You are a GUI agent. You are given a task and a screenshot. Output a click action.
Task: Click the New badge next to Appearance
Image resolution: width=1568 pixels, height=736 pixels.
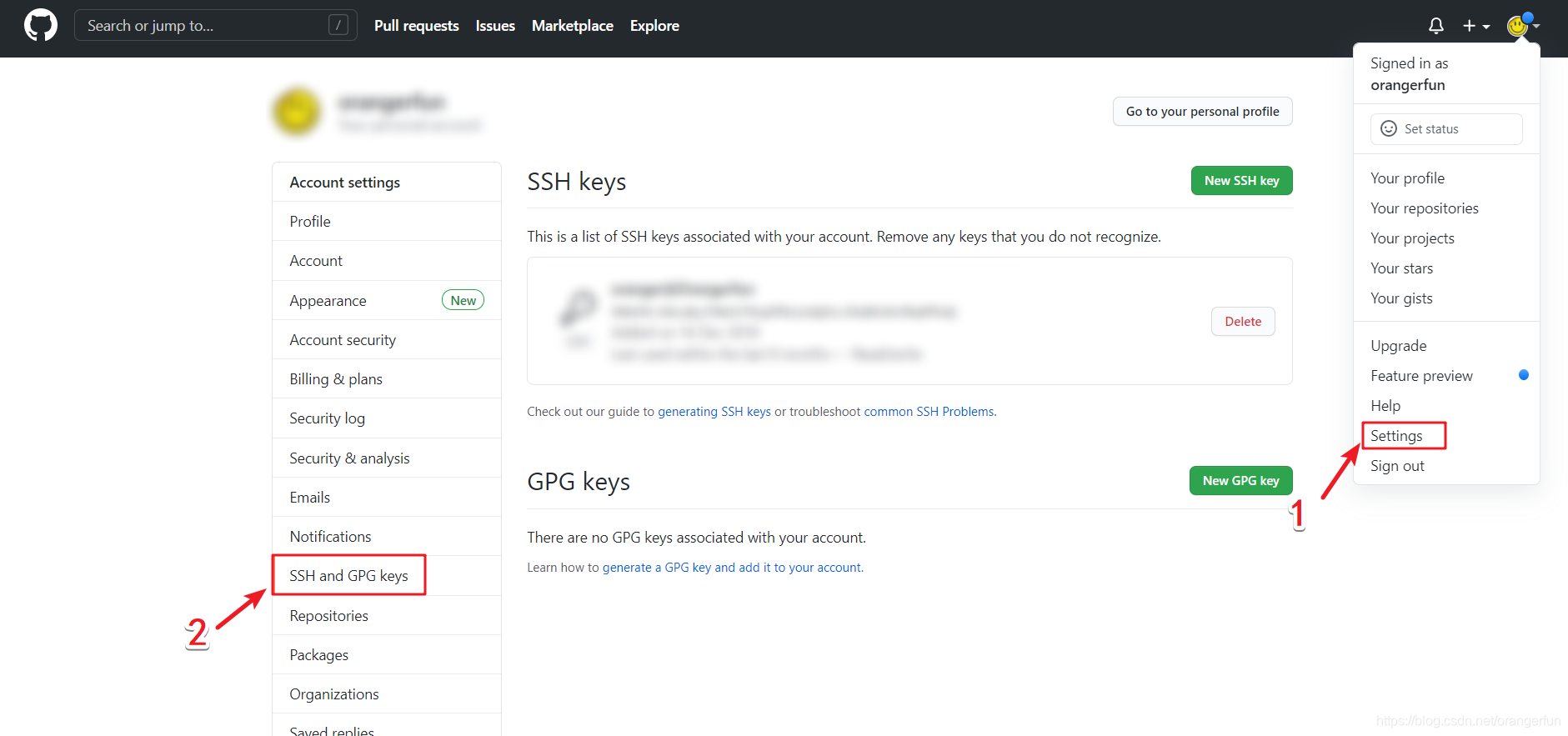(463, 301)
